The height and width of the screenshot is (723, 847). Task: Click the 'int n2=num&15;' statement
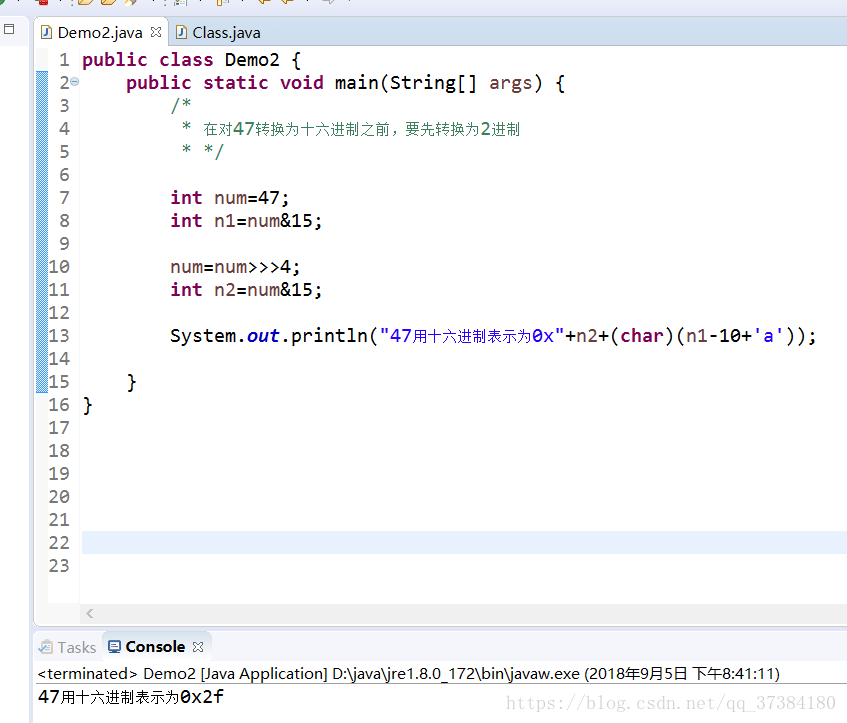[x=246, y=290]
